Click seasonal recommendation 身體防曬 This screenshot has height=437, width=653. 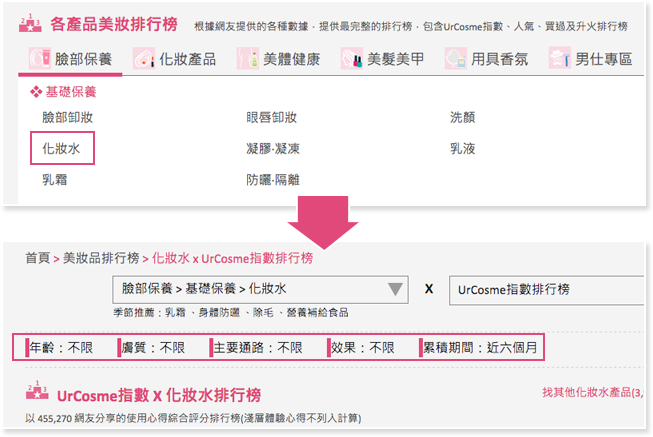tap(219, 312)
